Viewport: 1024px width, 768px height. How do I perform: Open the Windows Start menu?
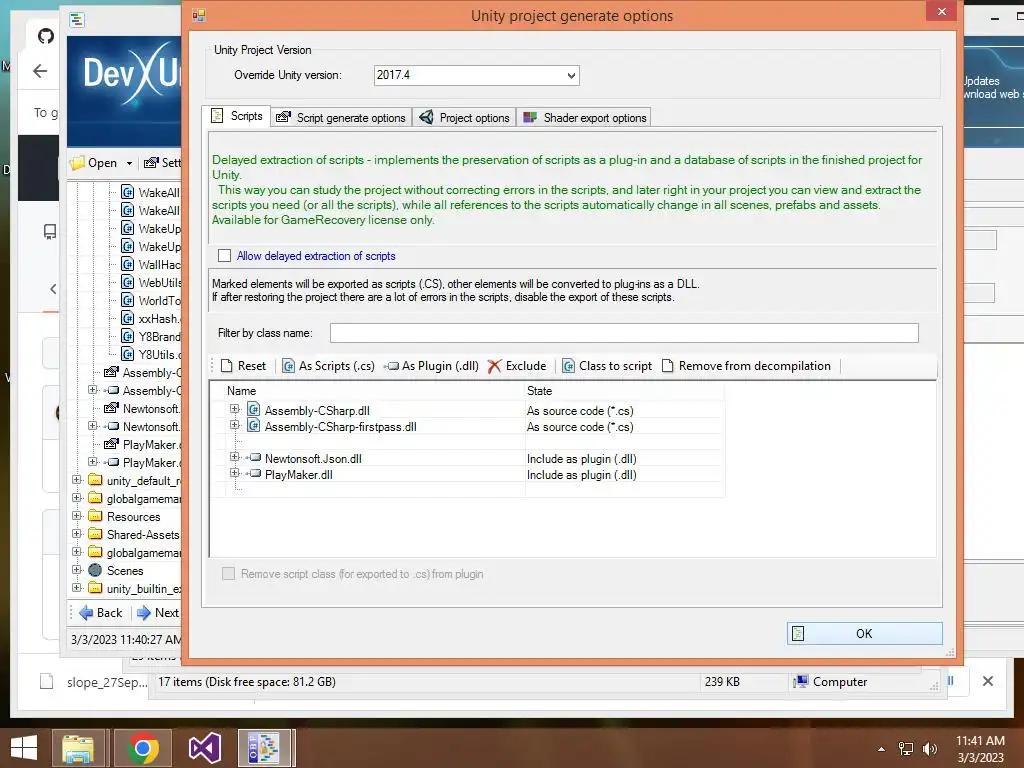24,748
